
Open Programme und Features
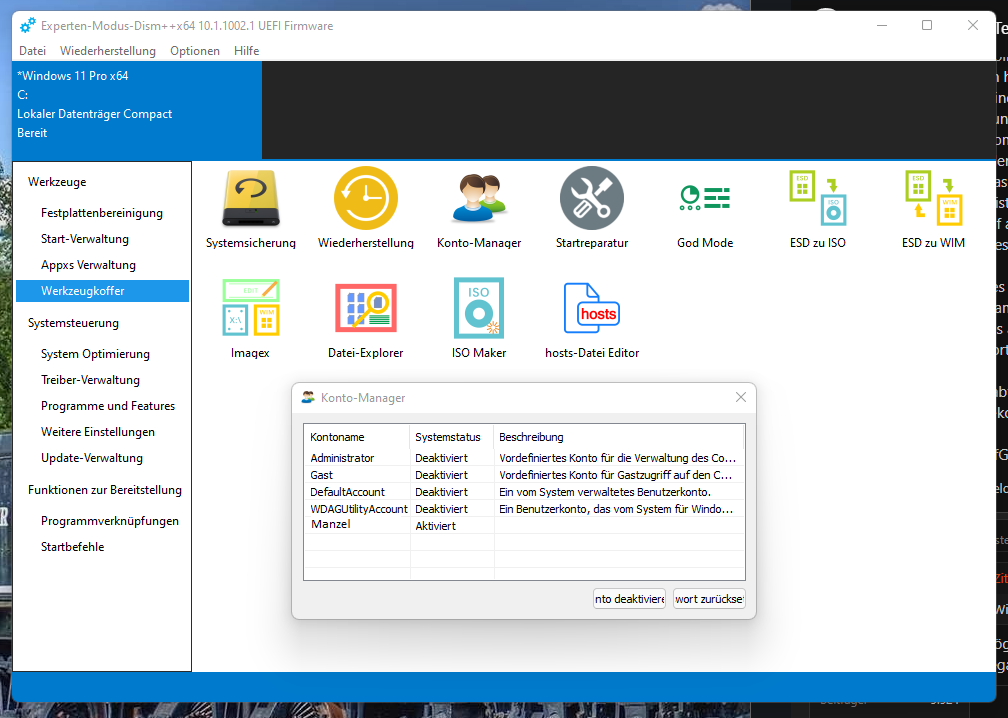pyautogui.click(x=102, y=406)
